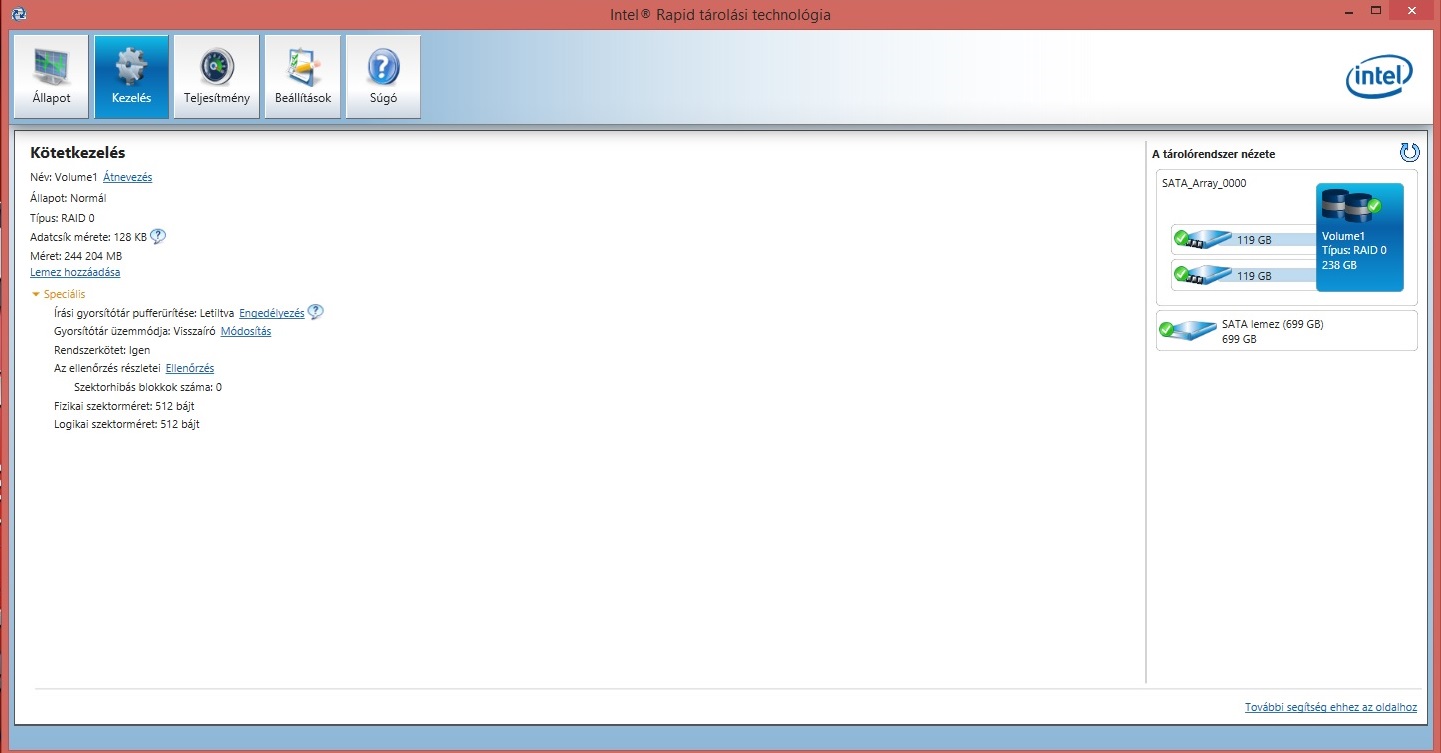
Task: Click "Írási gyorsítótár pufferürítése: Letiltva" text
Action: [144, 313]
